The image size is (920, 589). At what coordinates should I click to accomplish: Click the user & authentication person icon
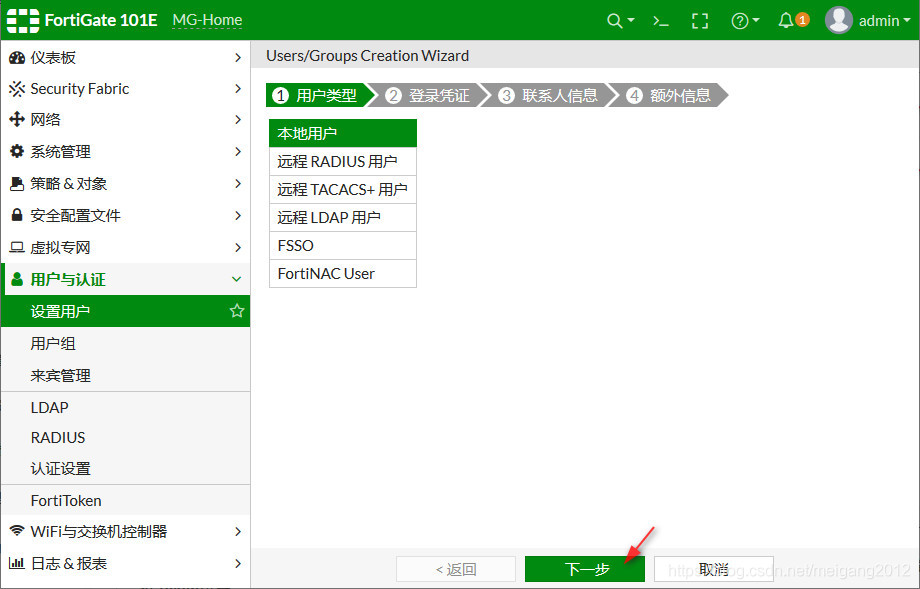(17, 279)
